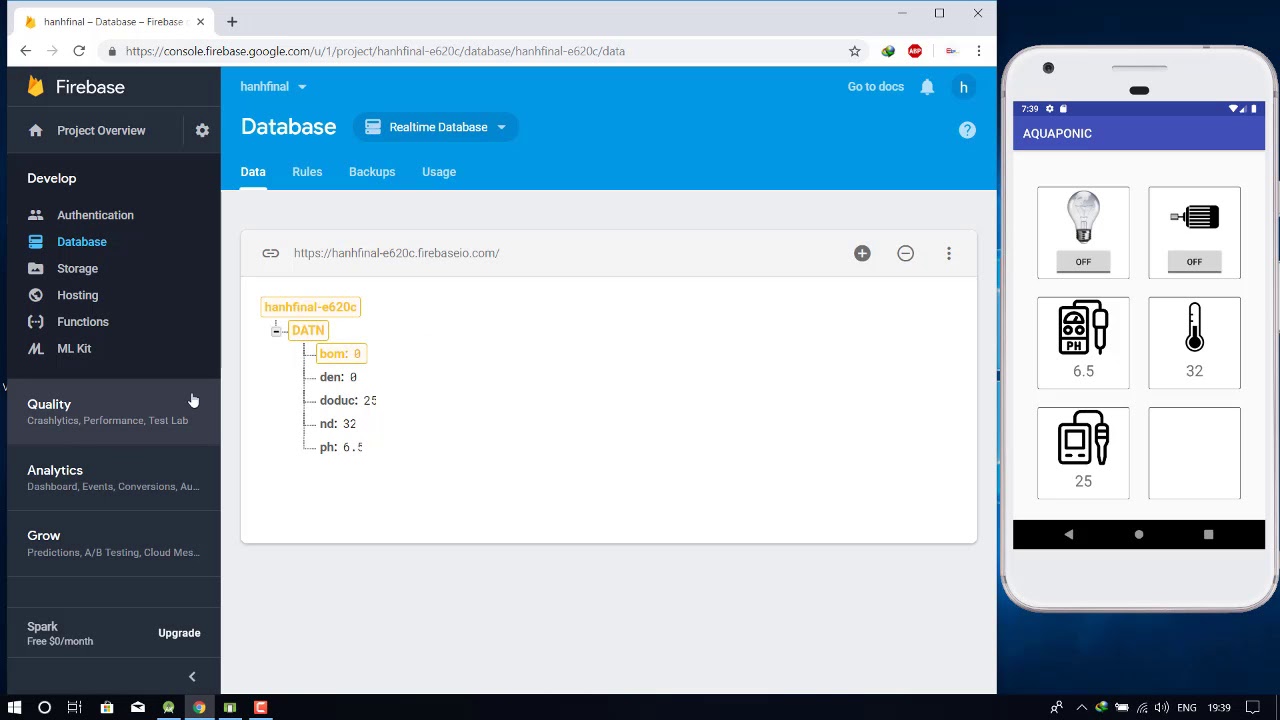1280x720 pixels.
Task: Expand hanhfinal project dropdown
Action: click(273, 87)
